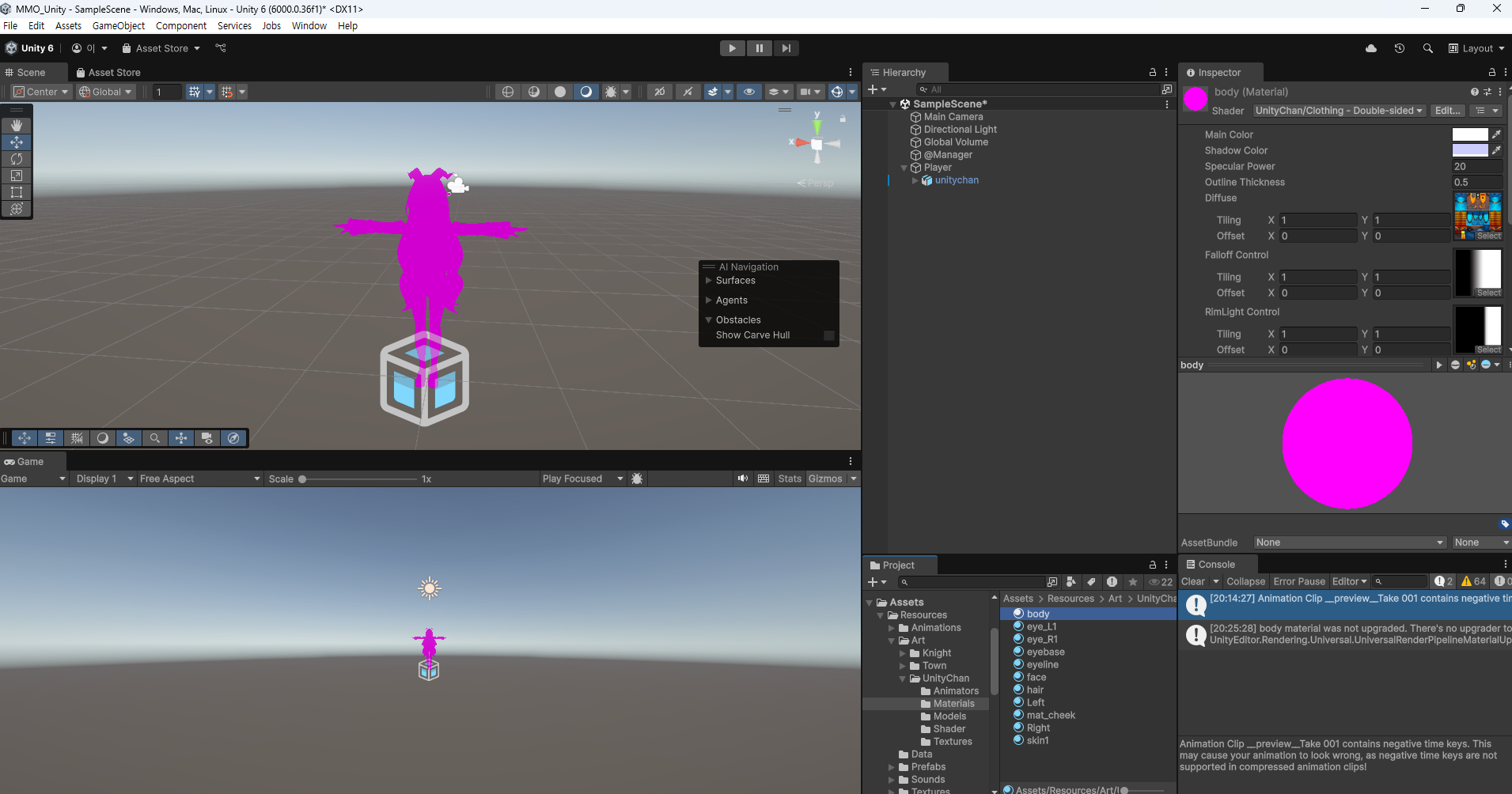Toggle scene audio icon in Scene toolbar
The height and width of the screenshot is (794, 1512).
688,92
